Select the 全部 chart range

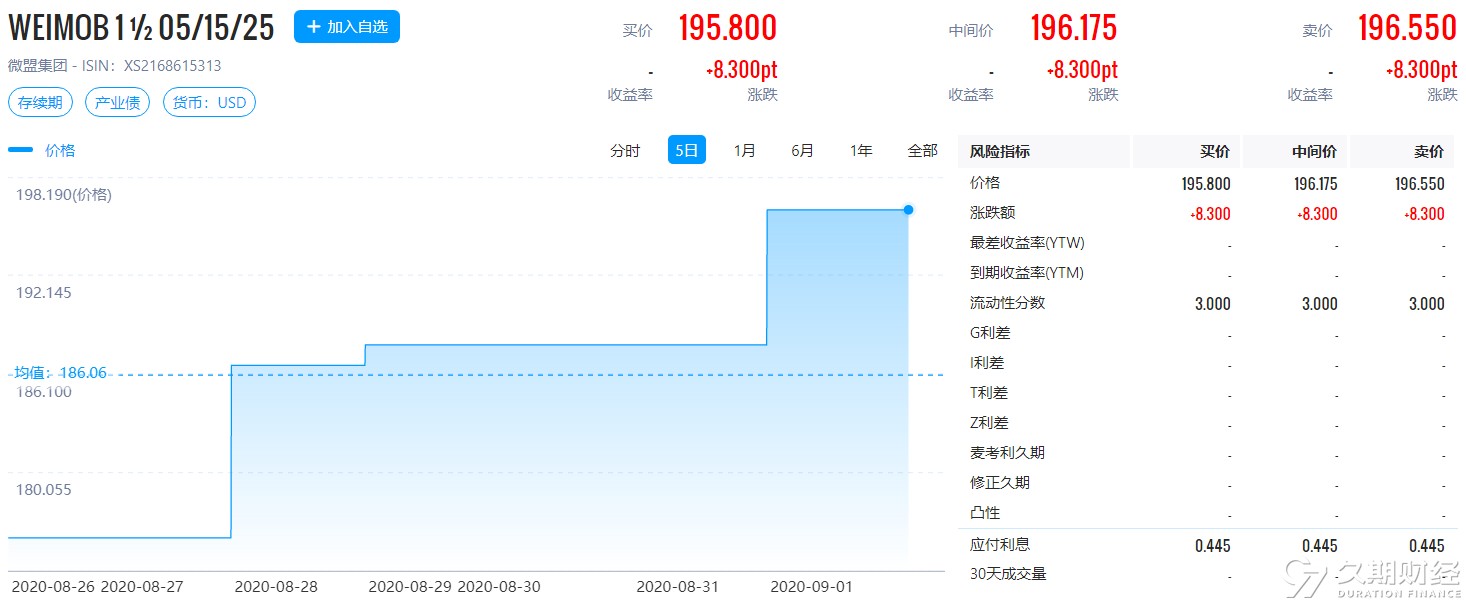[x=922, y=151]
